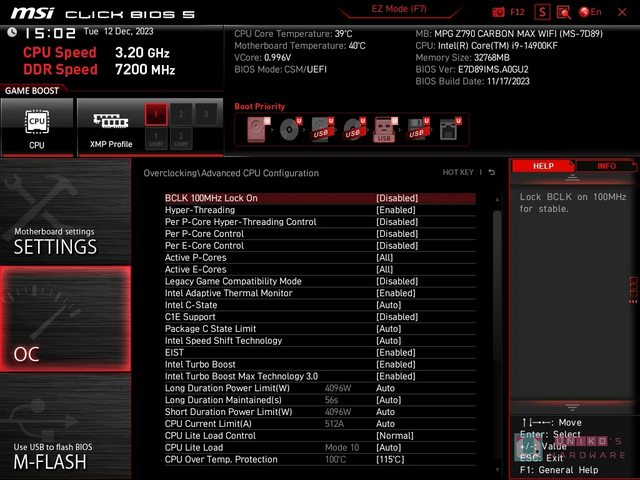
Task: Open Active P-Cores All dropdown
Action: point(385,257)
